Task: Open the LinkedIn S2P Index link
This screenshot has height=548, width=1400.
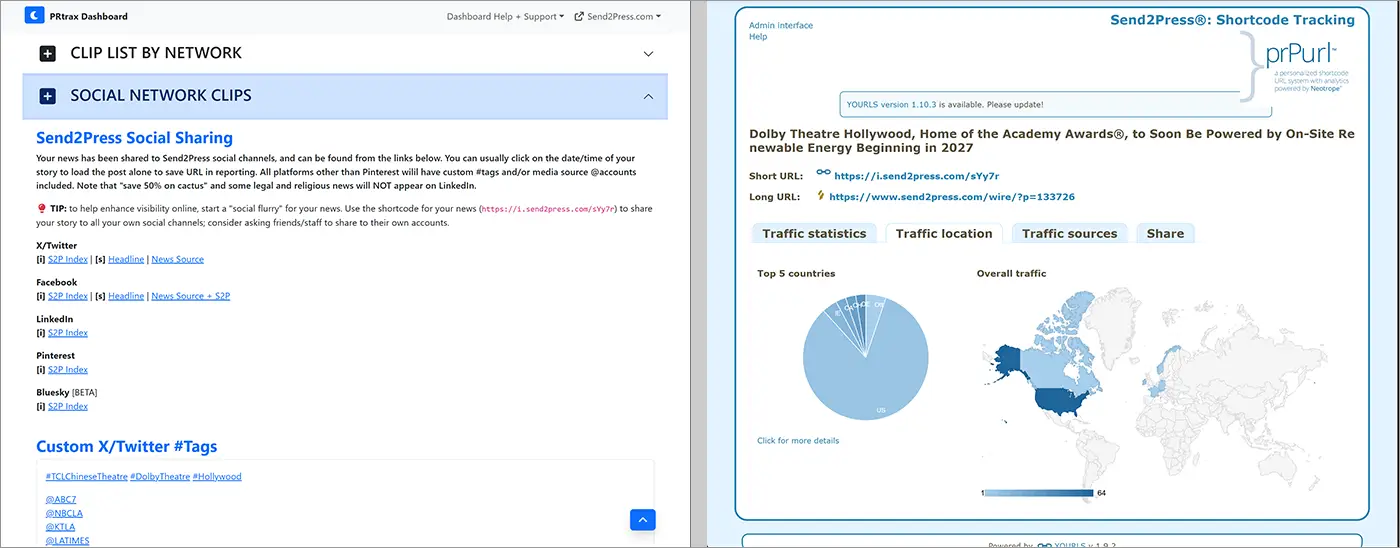Action: pyautogui.click(x=68, y=333)
